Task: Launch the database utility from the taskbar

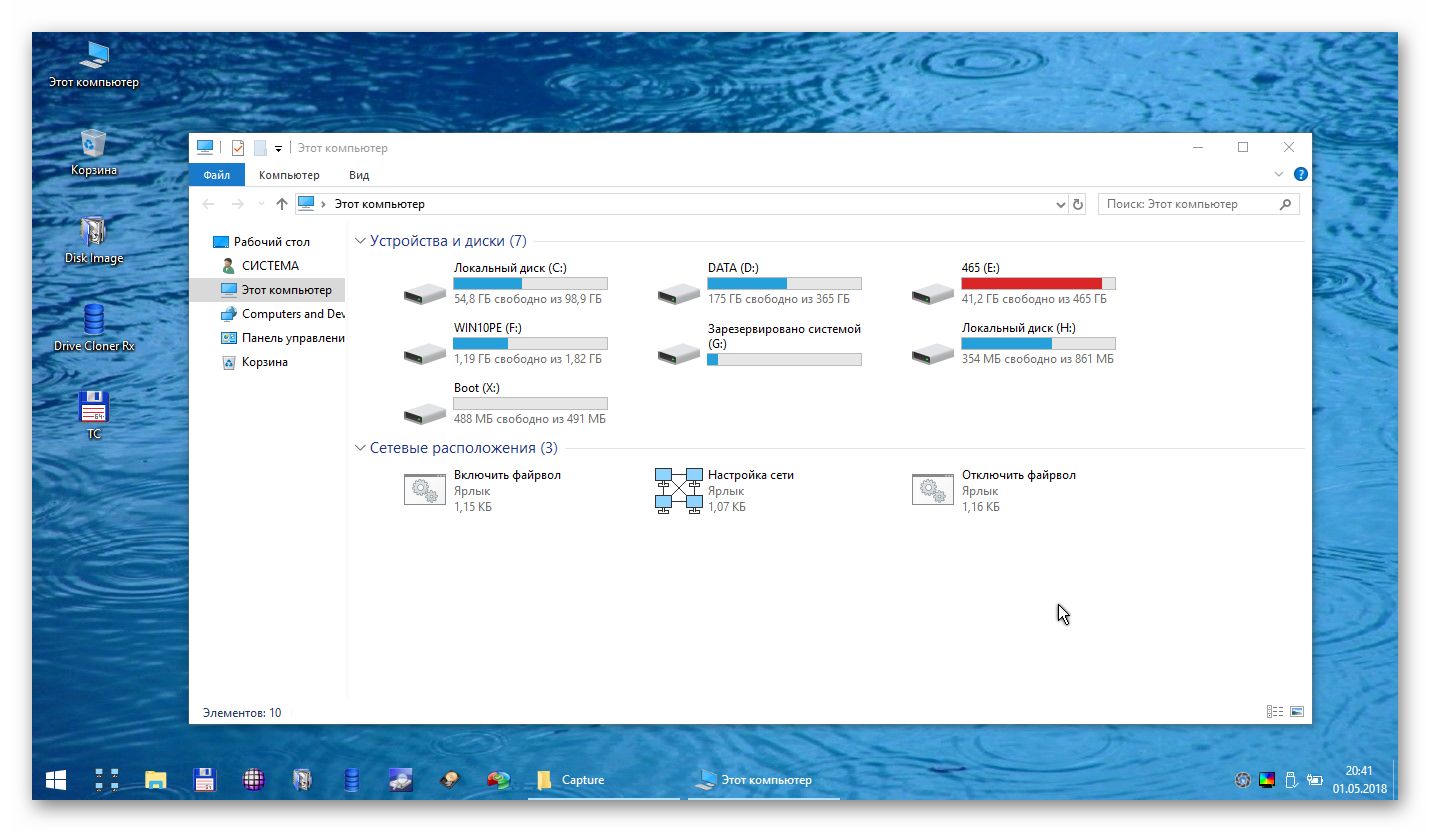Action: [x=351, y=779]
